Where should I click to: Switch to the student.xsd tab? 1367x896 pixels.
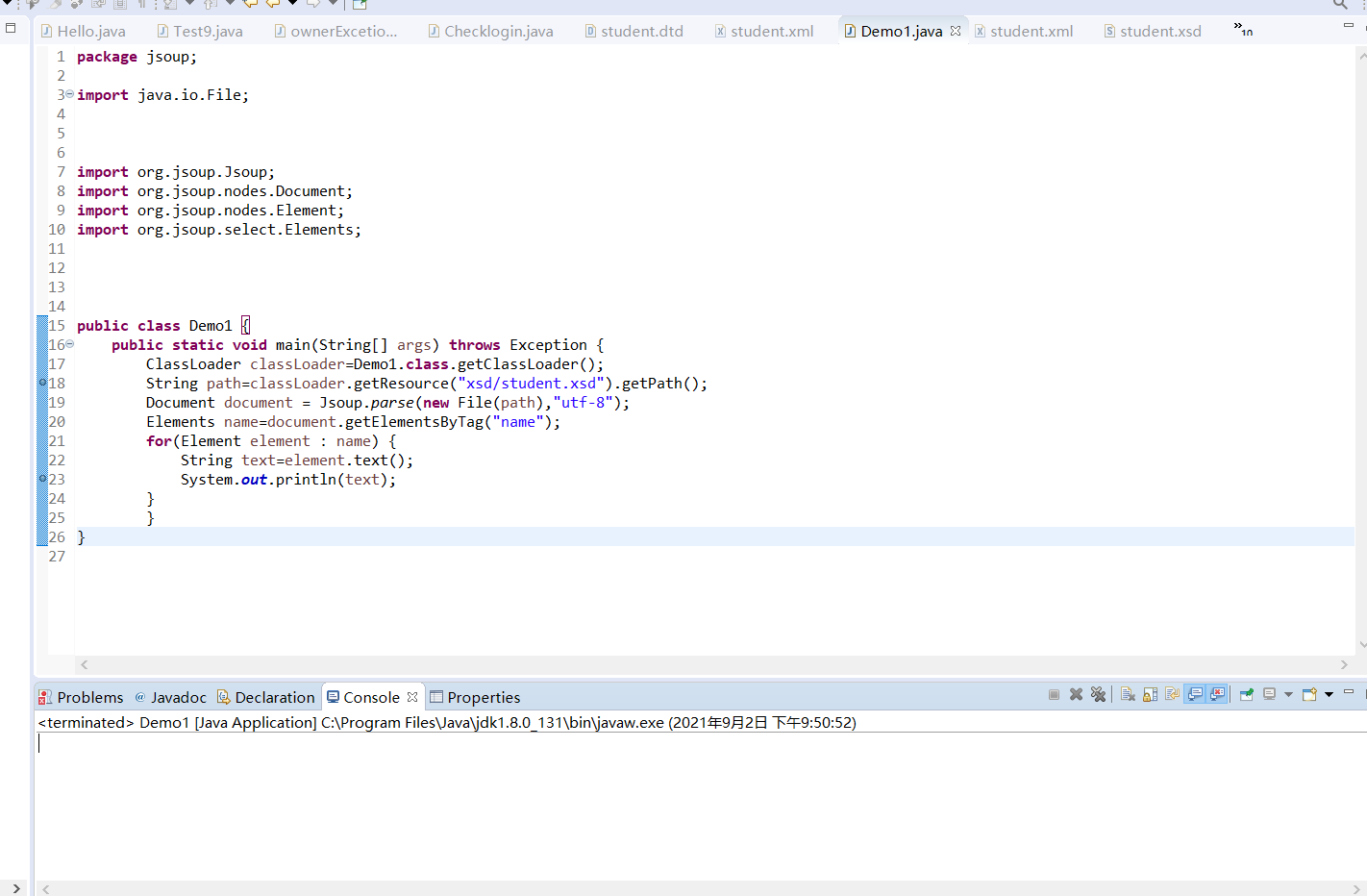pyautogui.click(x=1153, y=31)
